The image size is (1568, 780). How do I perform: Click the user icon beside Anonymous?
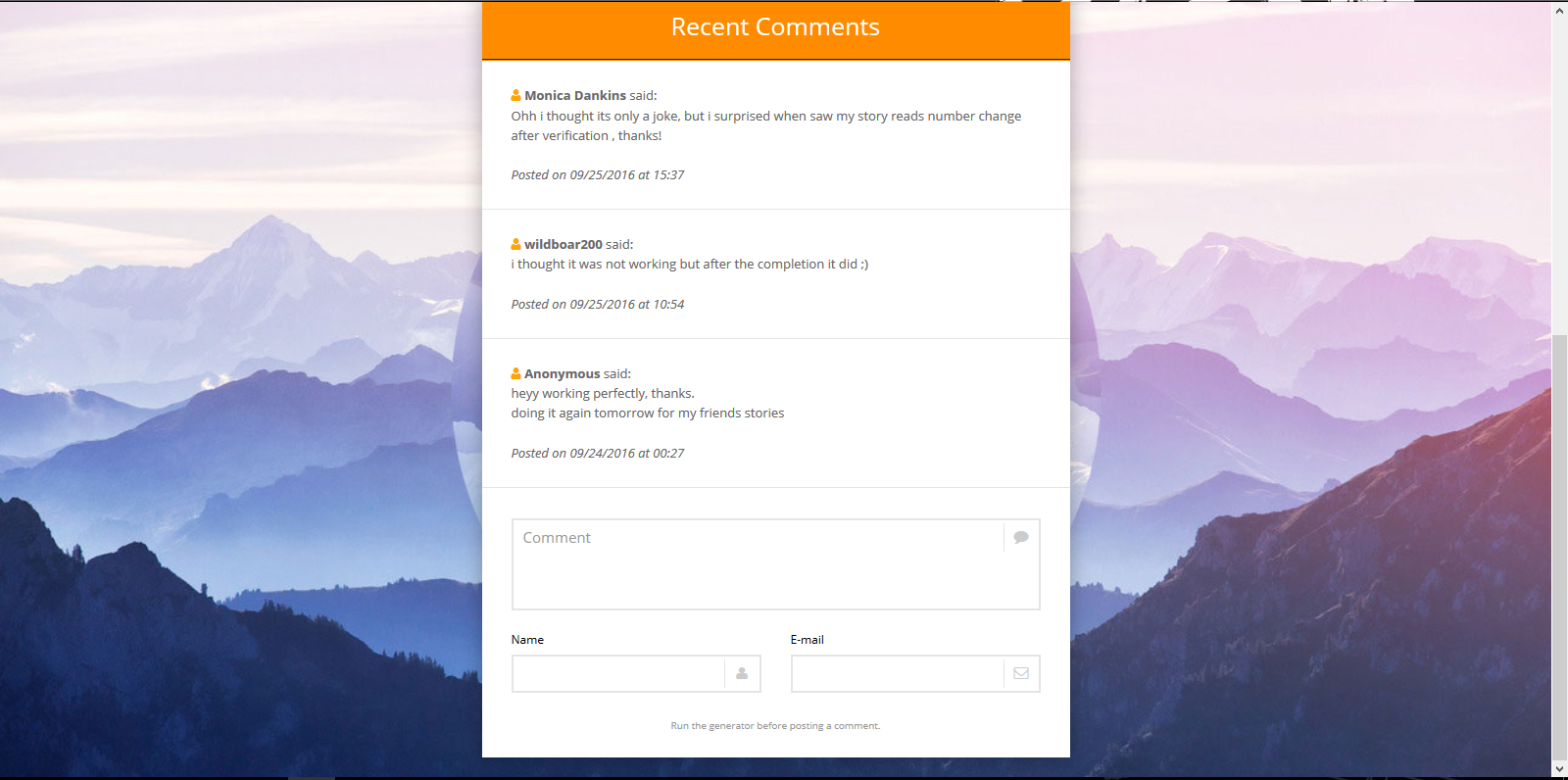515,373
